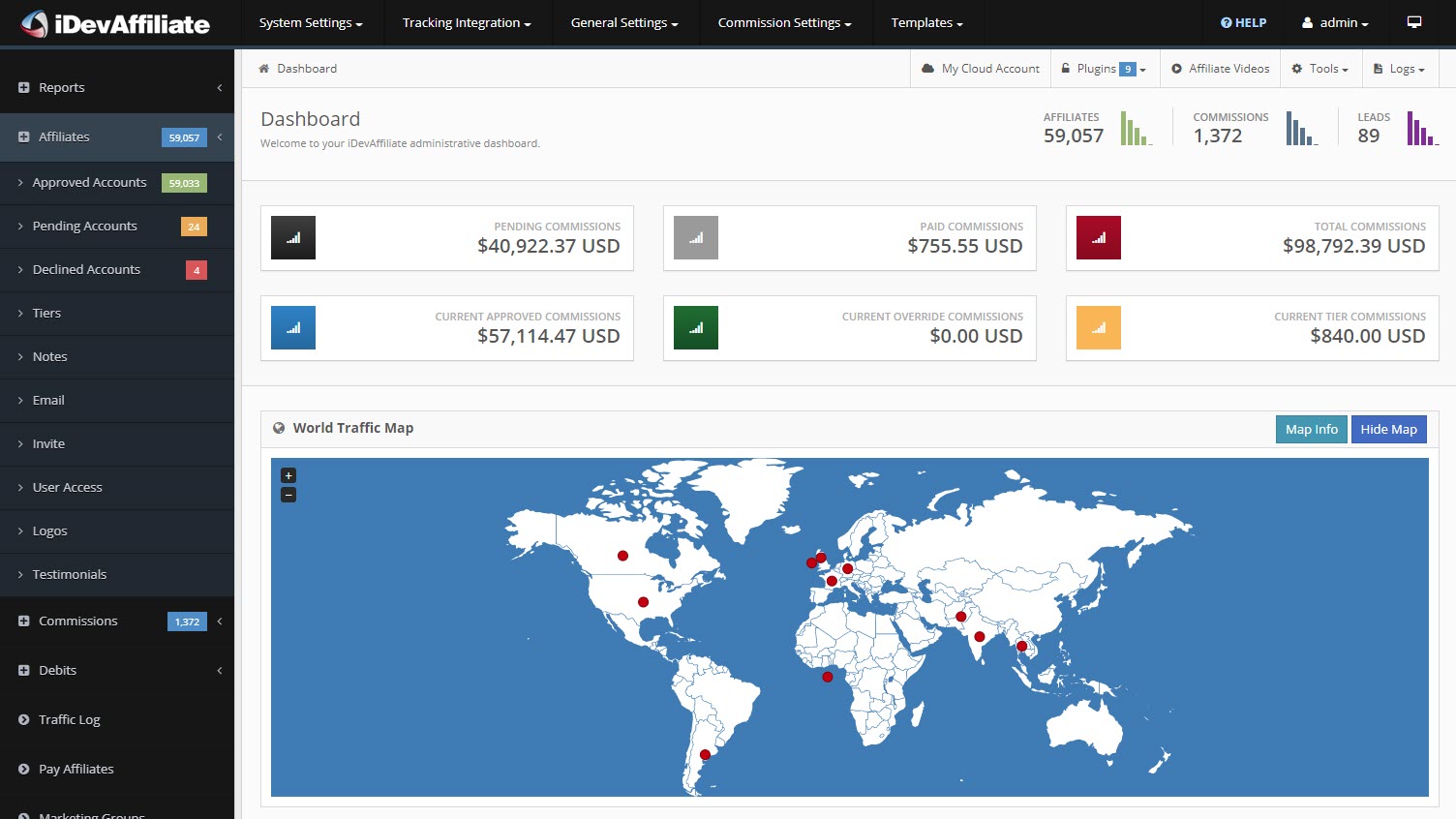This screenshot has width=1456, height=819.
Task: Open My Cloud Account
Action: click(x=980, y=69)
